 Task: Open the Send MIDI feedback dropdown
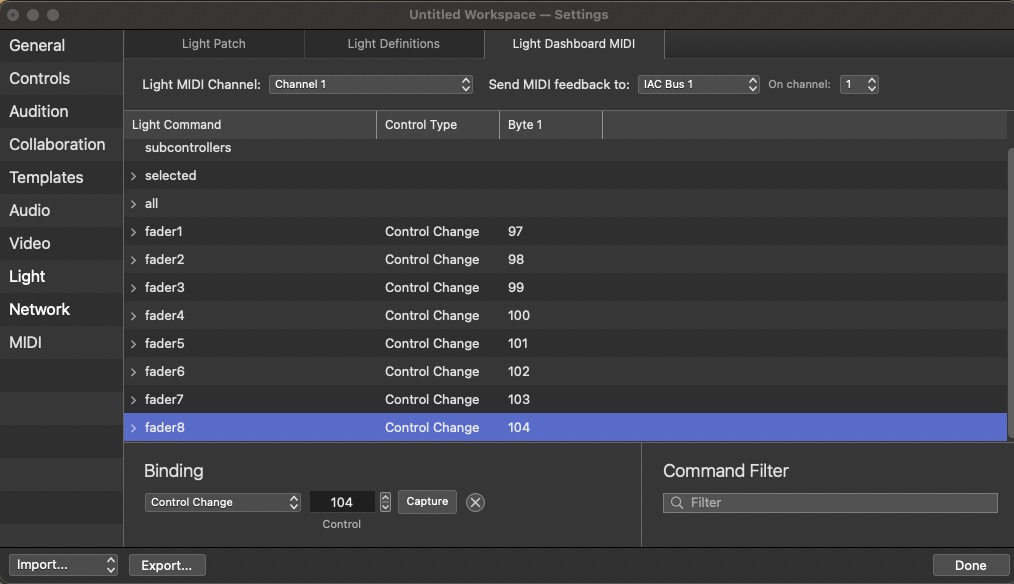(x=698, y=84)
